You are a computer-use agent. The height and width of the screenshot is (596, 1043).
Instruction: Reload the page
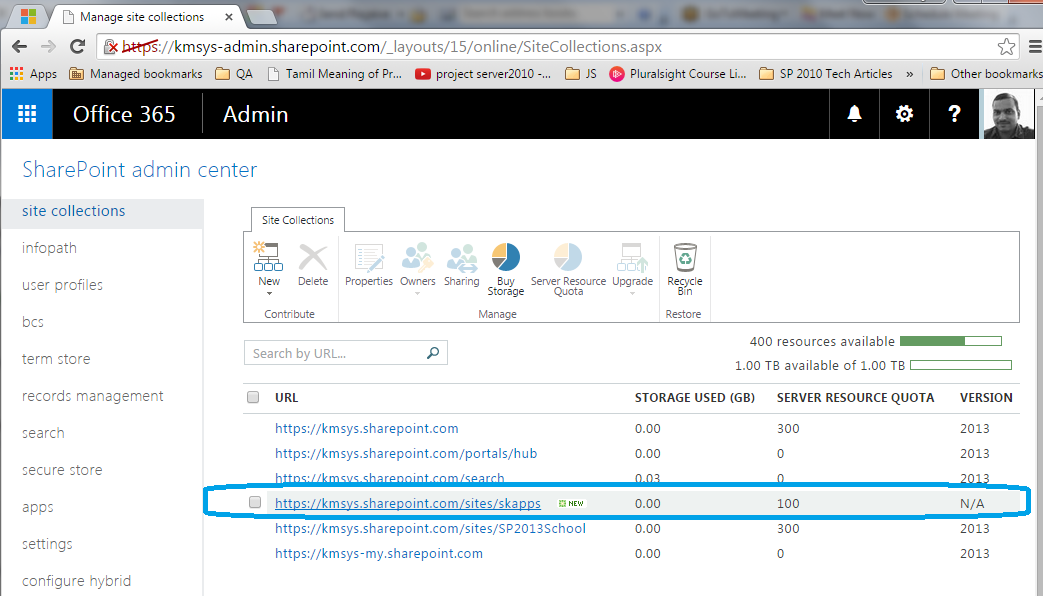(77, 47)
